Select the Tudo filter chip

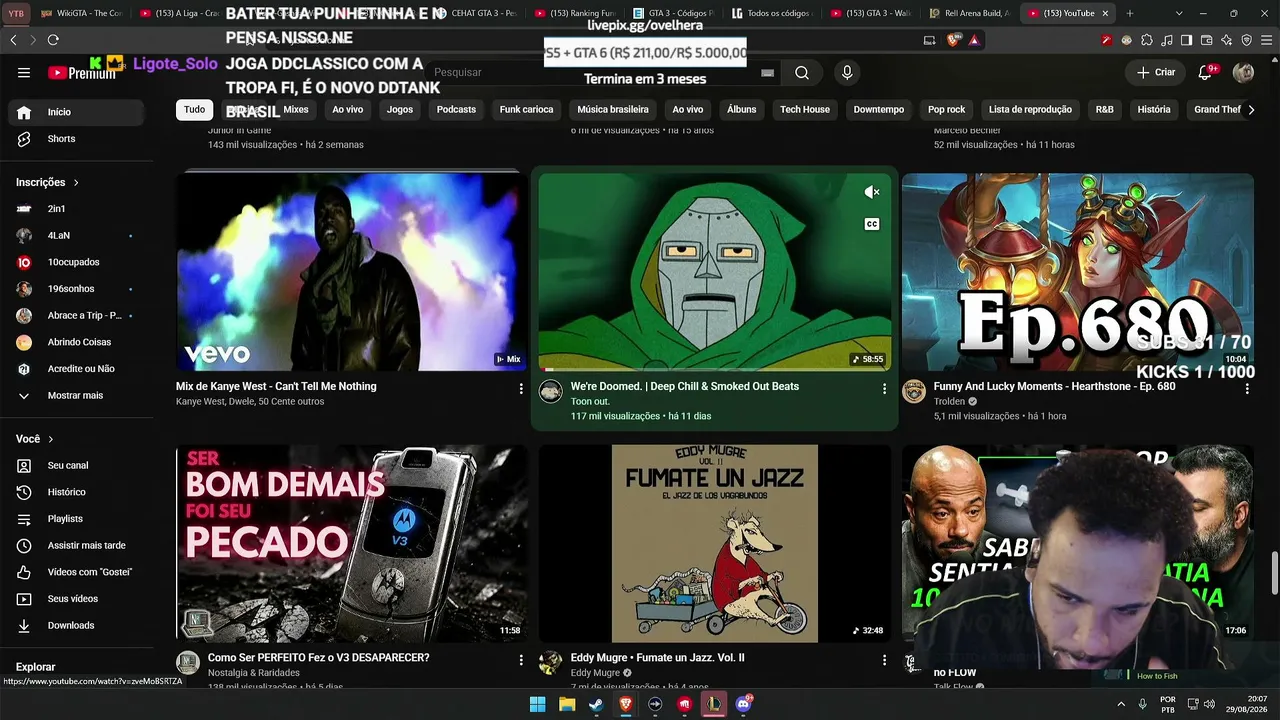[194, 110]
